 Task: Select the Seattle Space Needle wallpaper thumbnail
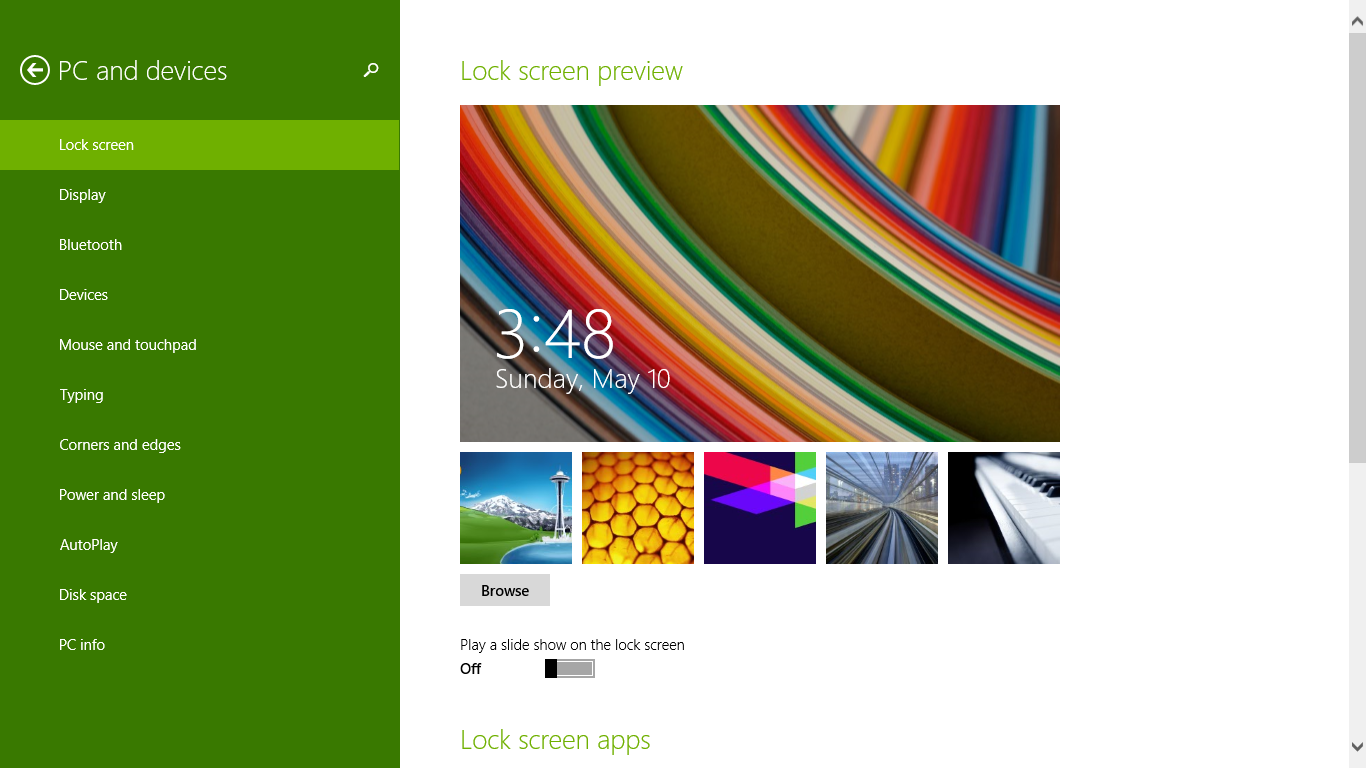515,507
